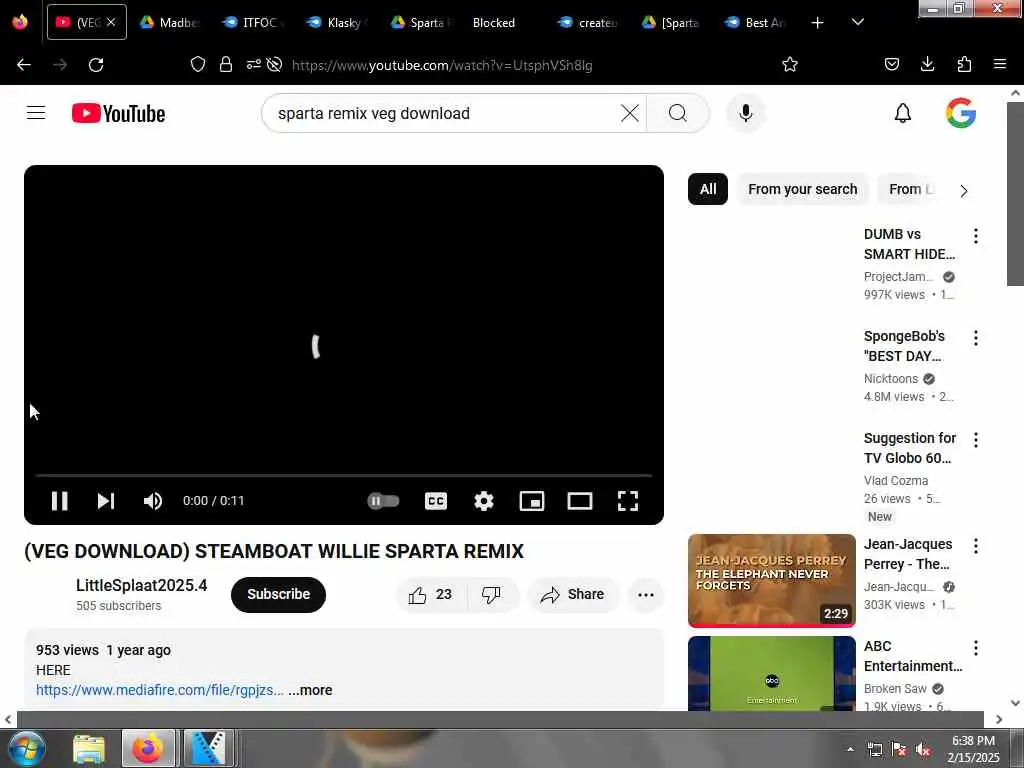1024x768 pixels.
Task: Enable theater mode view
Action: tap(580, 501)
